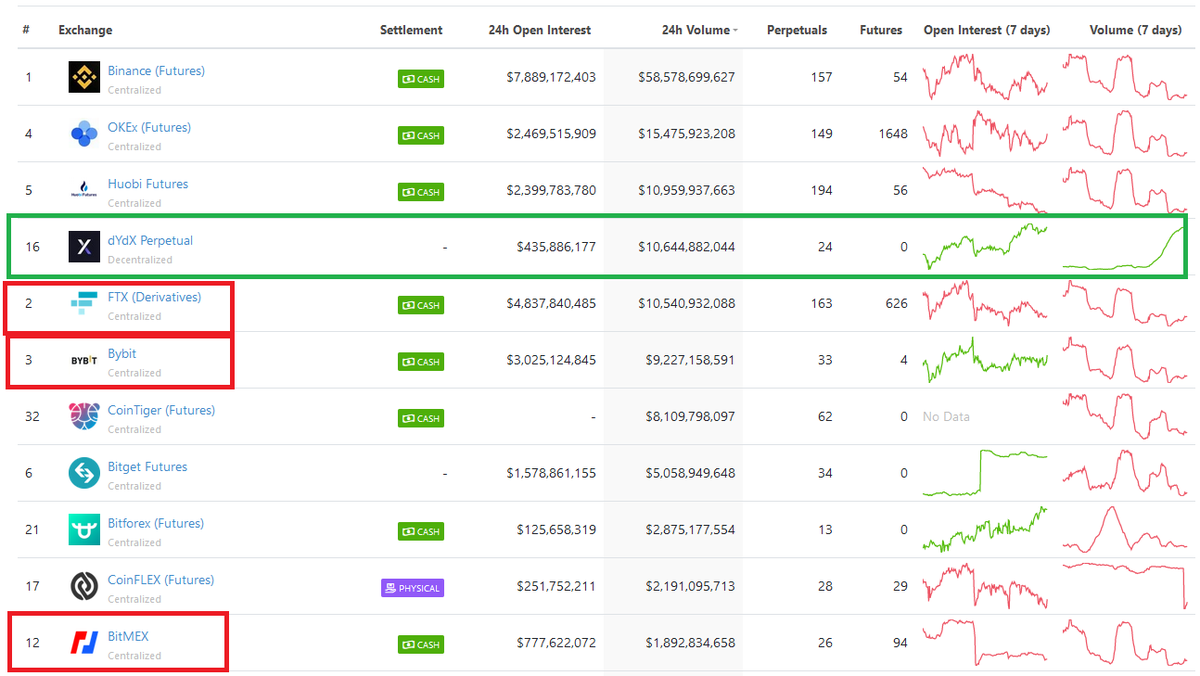The height and width of the screenshot is (676, 1200).
Task: Click Open Interest (7 days) column header
Action: click(987, 30)
